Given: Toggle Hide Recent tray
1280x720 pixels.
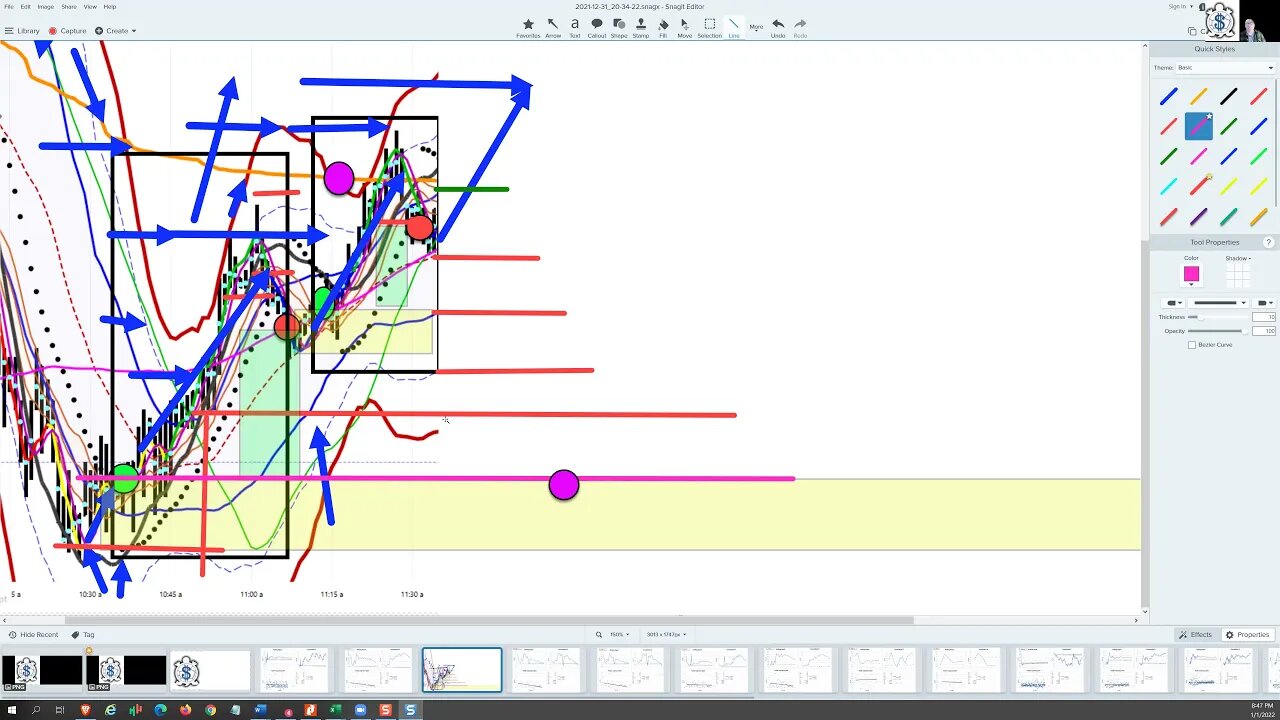Looking at the screenshot, I should [x=34, y=635].
